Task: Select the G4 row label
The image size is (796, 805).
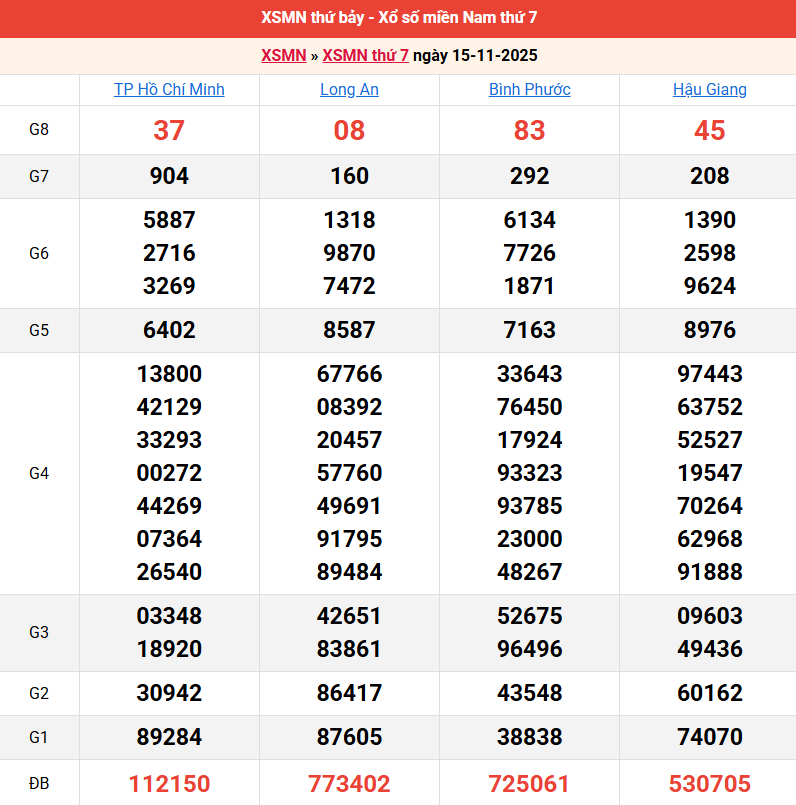Action: pos(39,473)
